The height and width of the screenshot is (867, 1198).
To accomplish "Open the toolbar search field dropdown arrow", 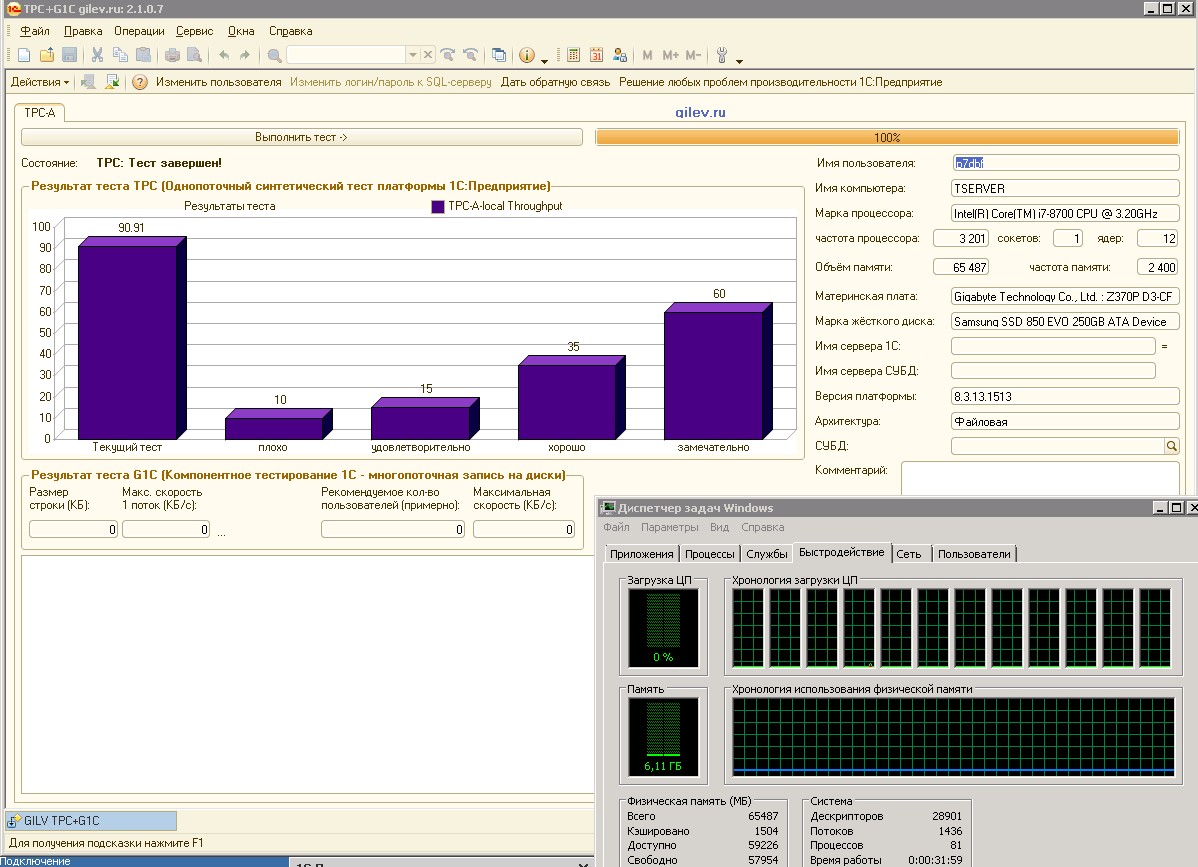I will click(x=412, y=55).
